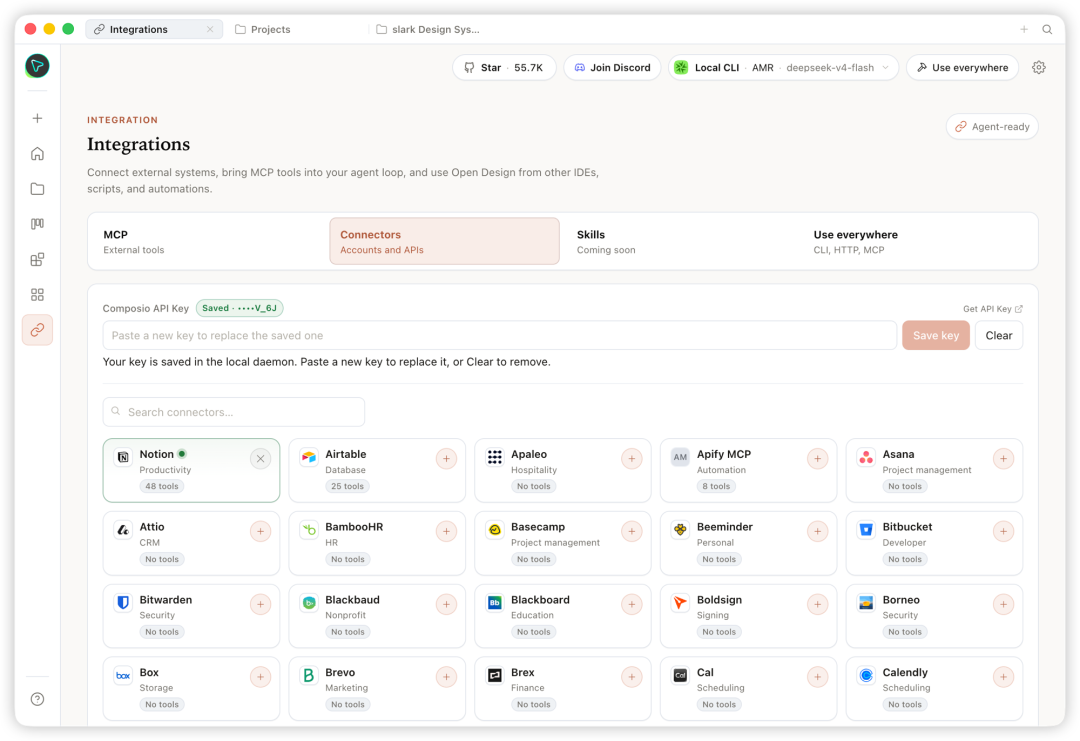This screenshot has height=741, width=1080.
Task: Open the four-squares grid icon in the sidebar
Action: (x=37, y=295)
